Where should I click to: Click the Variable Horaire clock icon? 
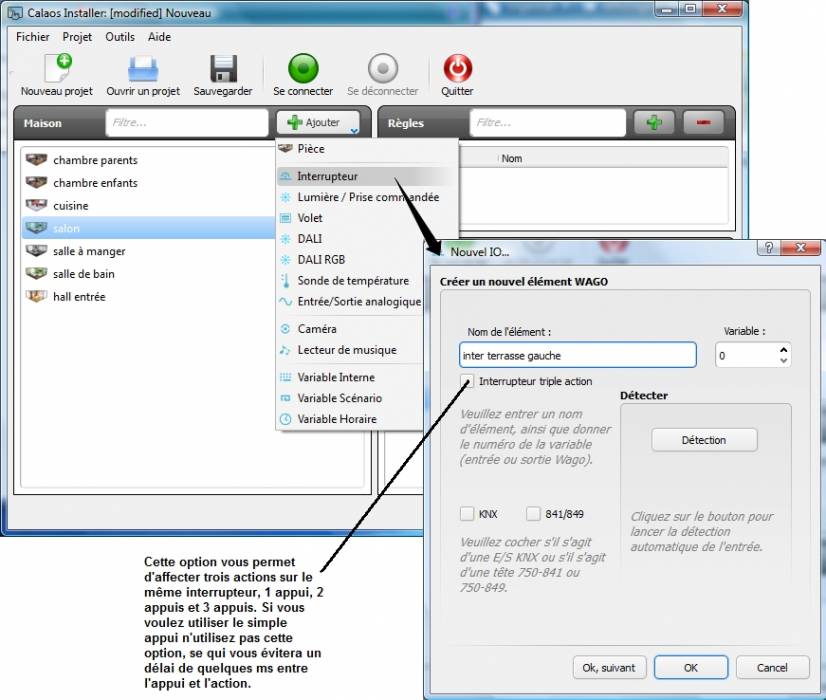286,419
